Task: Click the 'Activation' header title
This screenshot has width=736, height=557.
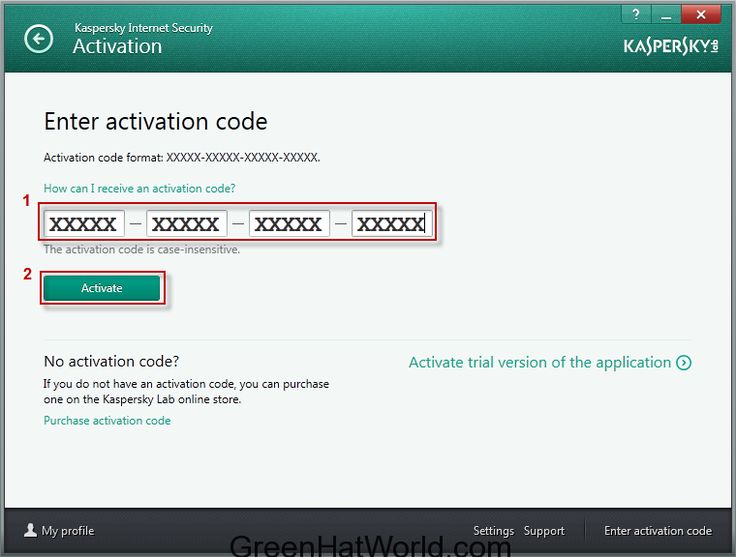Action: (117, 46)
